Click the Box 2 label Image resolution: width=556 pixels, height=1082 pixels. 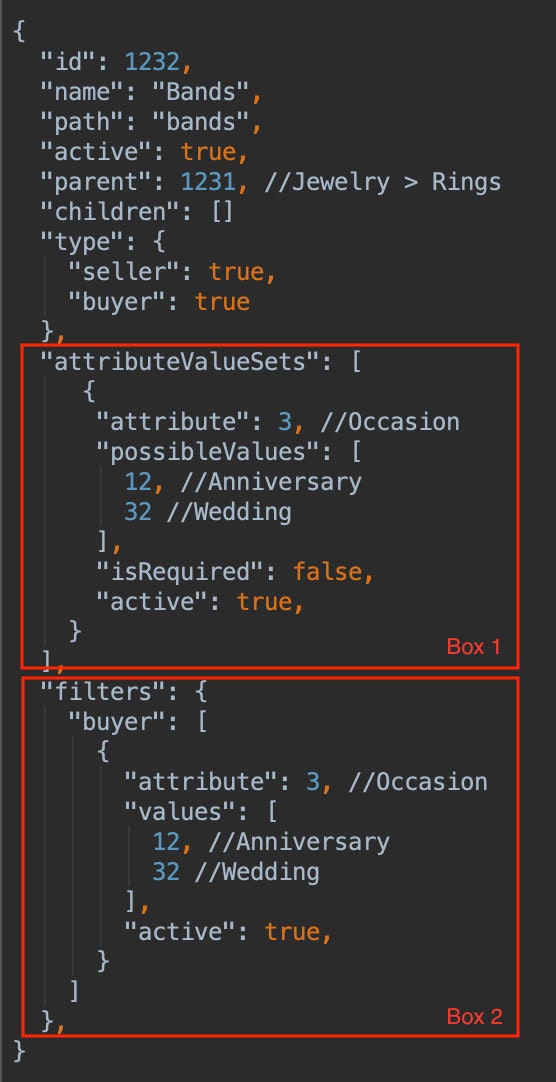[x=475, y=1016]
